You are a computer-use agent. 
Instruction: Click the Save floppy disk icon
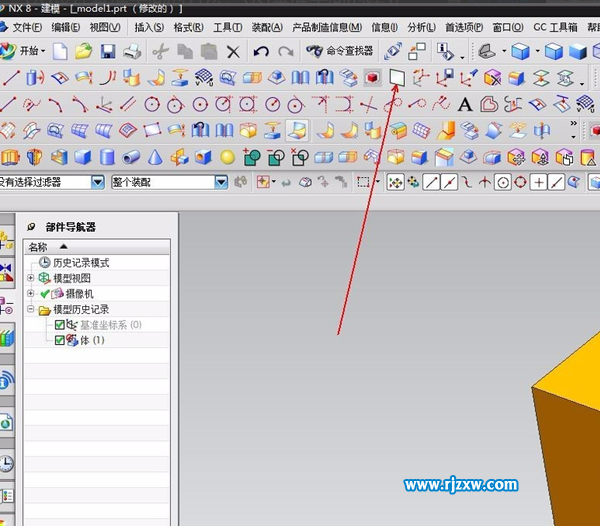click(108, 51)
